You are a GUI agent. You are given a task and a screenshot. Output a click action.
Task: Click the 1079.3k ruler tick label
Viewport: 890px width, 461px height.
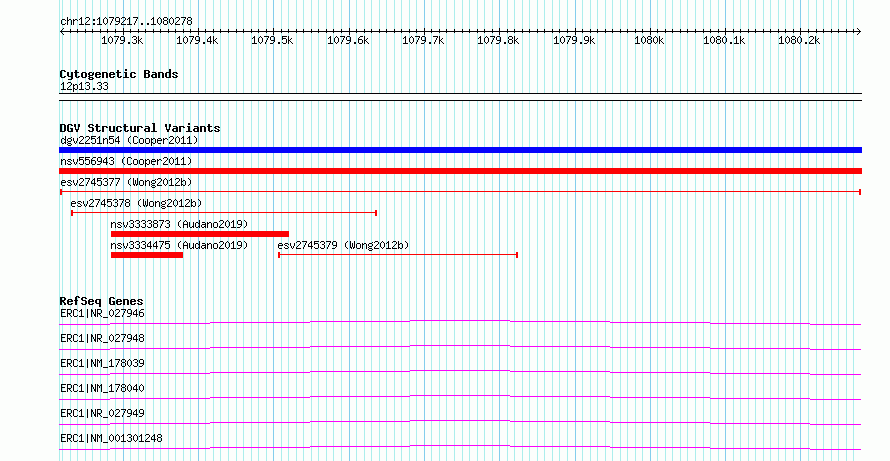122,41
